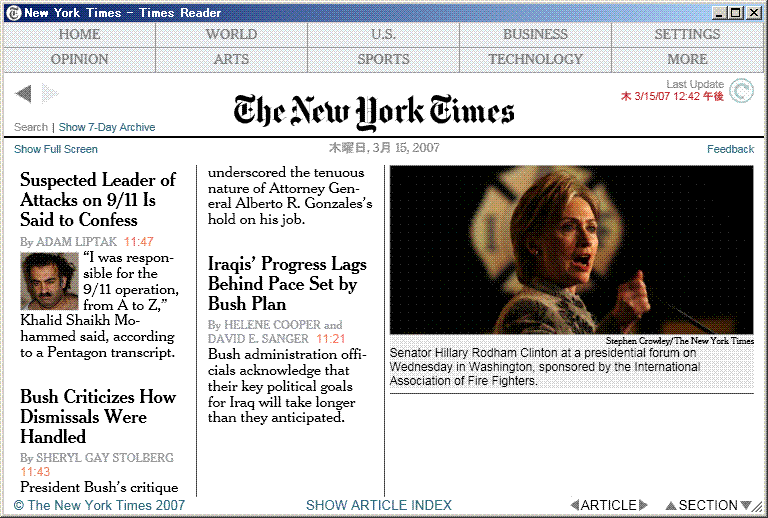Click The New York Times masthead logo
The height and width of the screenshot is (518, 768).
[x=374, y=112]
